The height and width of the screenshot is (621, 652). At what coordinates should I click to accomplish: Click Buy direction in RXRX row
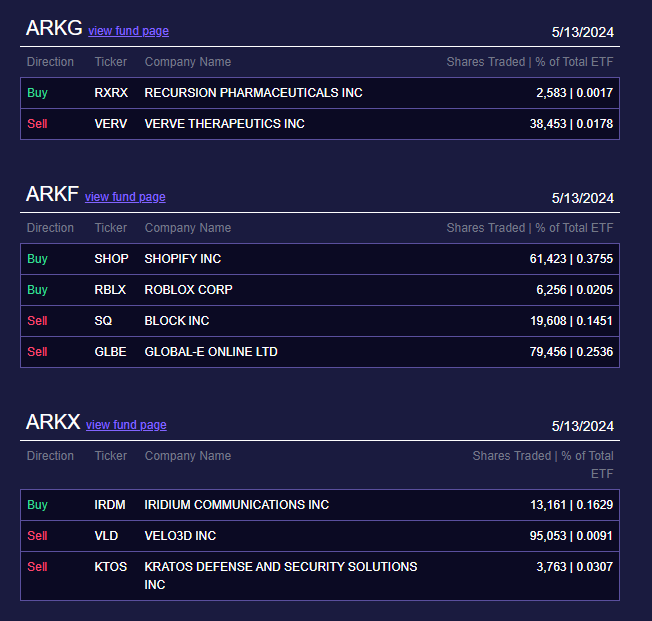(x=37, y=93)
